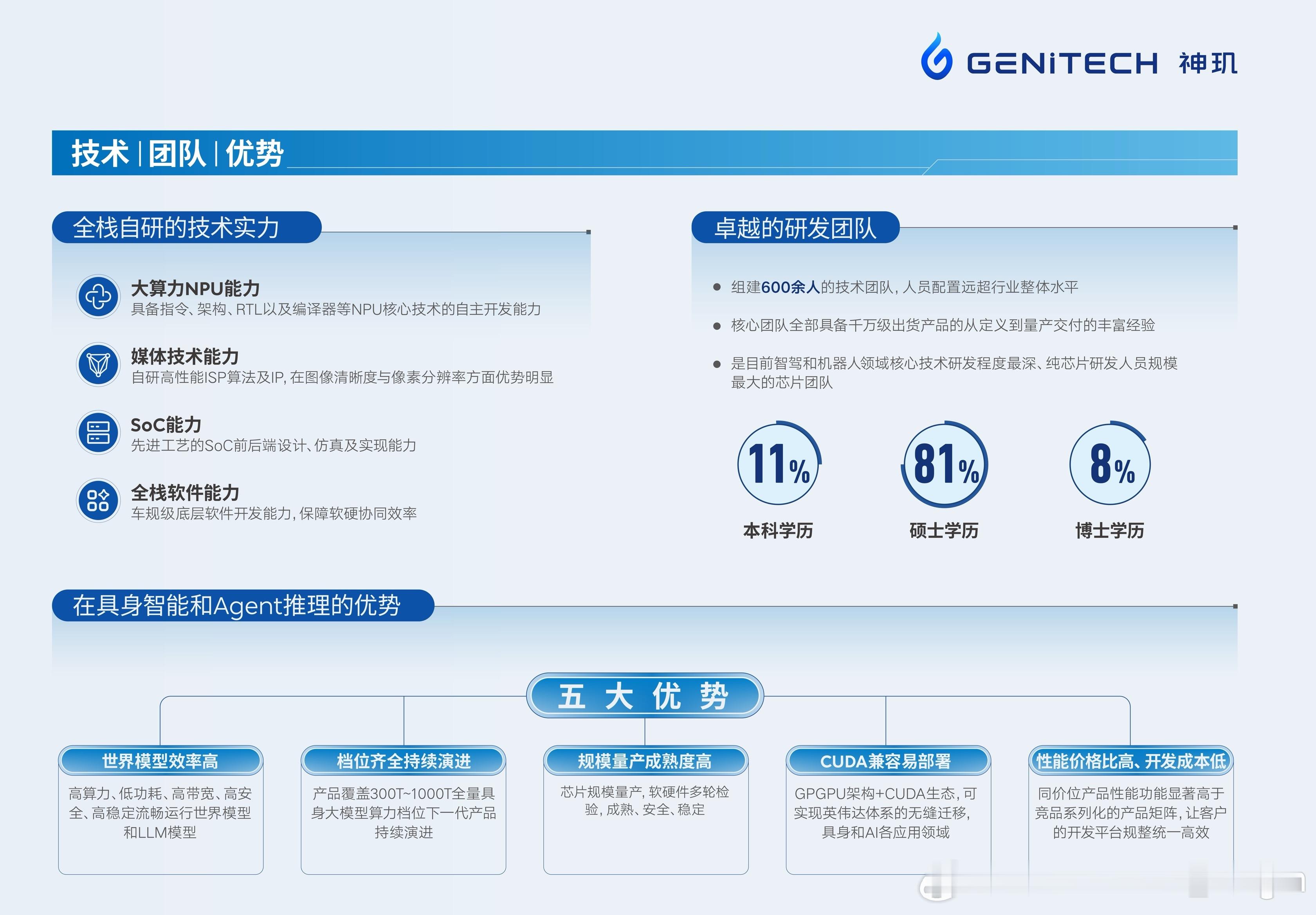The height and width of the screenshot is (915, 1316).
Task: Click the 媒体技术能力 shield icon
Action: pos(98,364)
